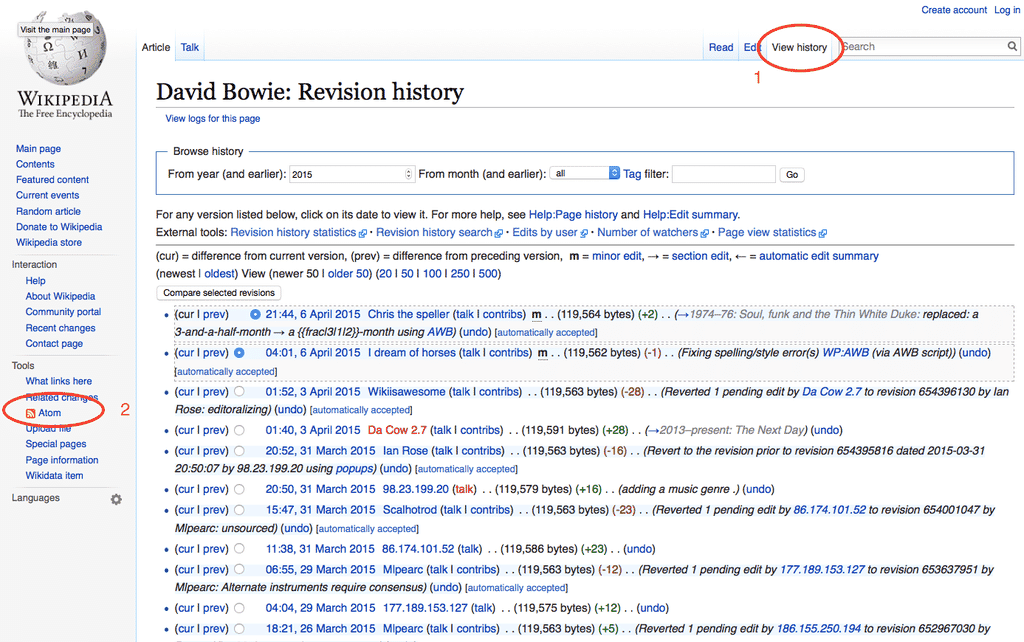Screen dimensions: 1024x642
Task: Open the View history tab
Action: 799,47
